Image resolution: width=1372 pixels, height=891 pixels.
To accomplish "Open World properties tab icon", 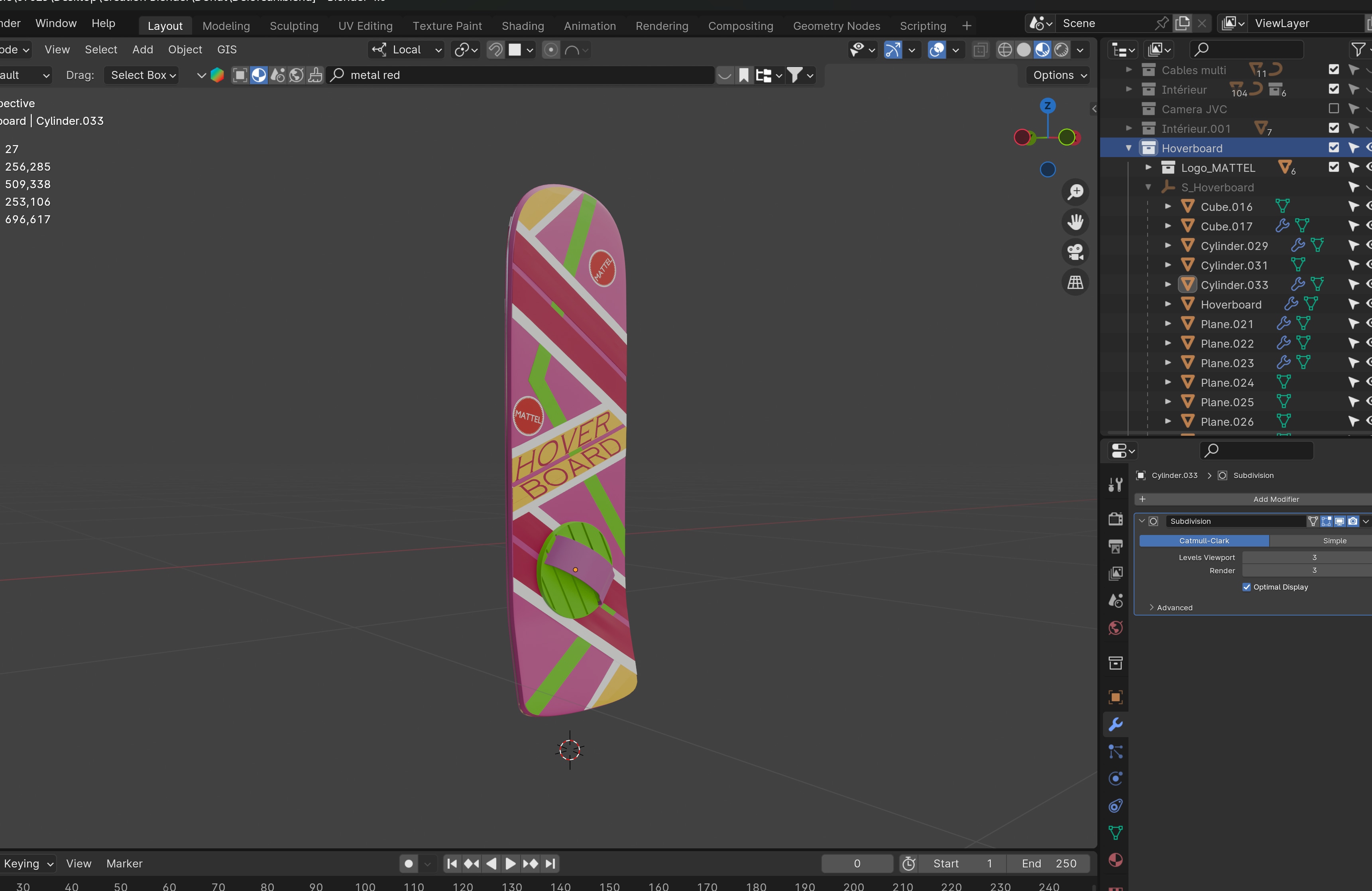I will [1115, 627].
